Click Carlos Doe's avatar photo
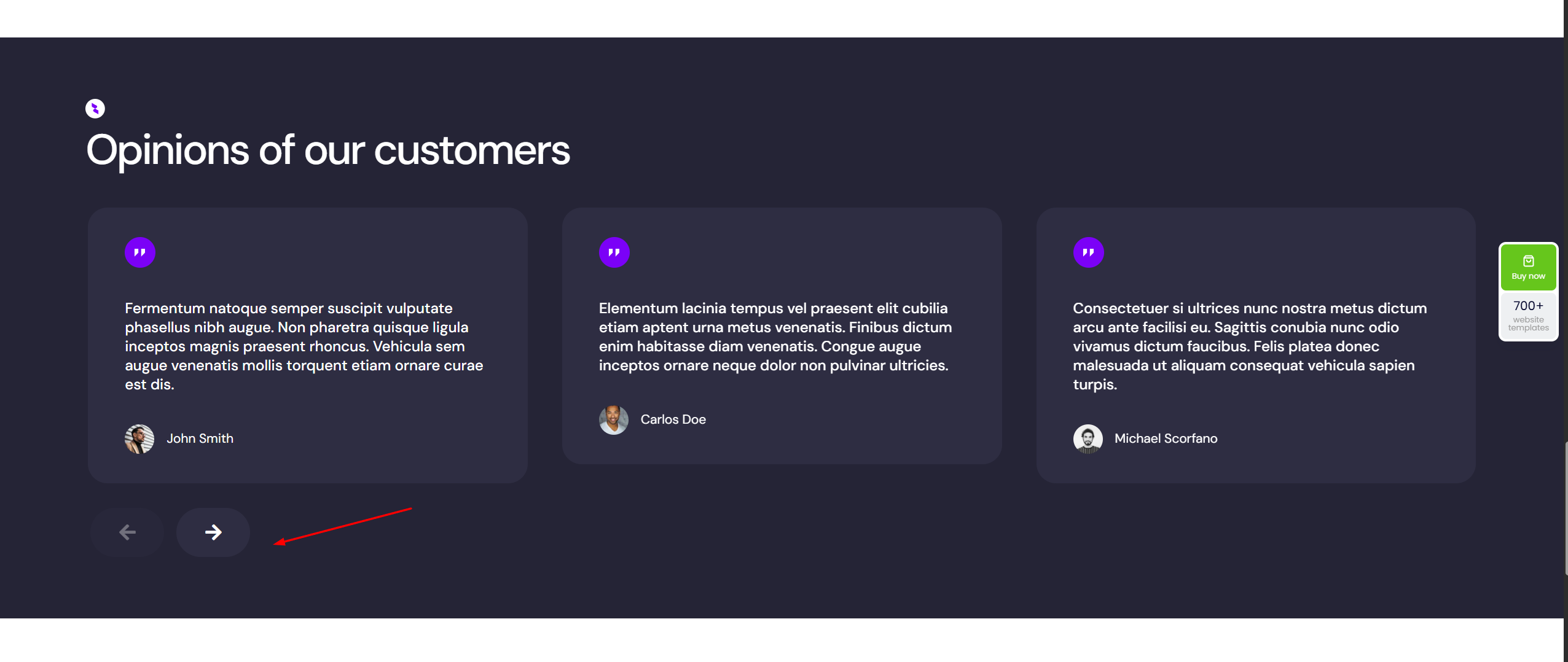This screenshot has width=1568, height=662. click(613, 420)
